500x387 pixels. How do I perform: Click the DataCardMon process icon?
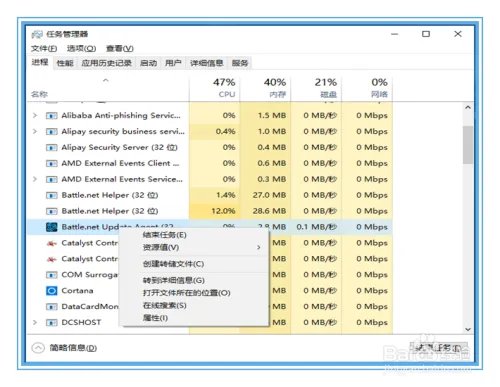pos(51,307)
